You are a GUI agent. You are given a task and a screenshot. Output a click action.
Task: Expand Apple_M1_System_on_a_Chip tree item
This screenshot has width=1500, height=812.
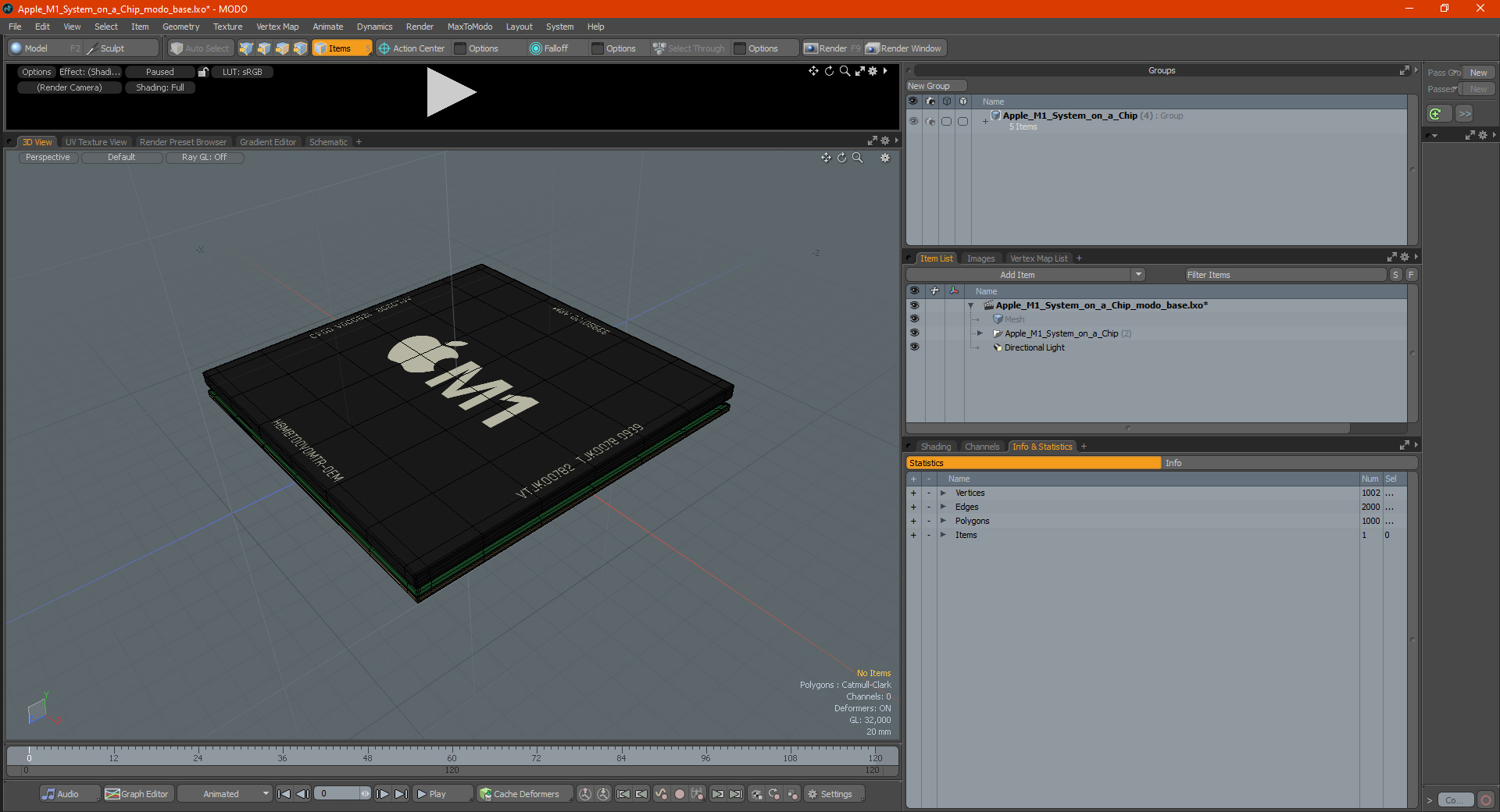click(980, 333)
